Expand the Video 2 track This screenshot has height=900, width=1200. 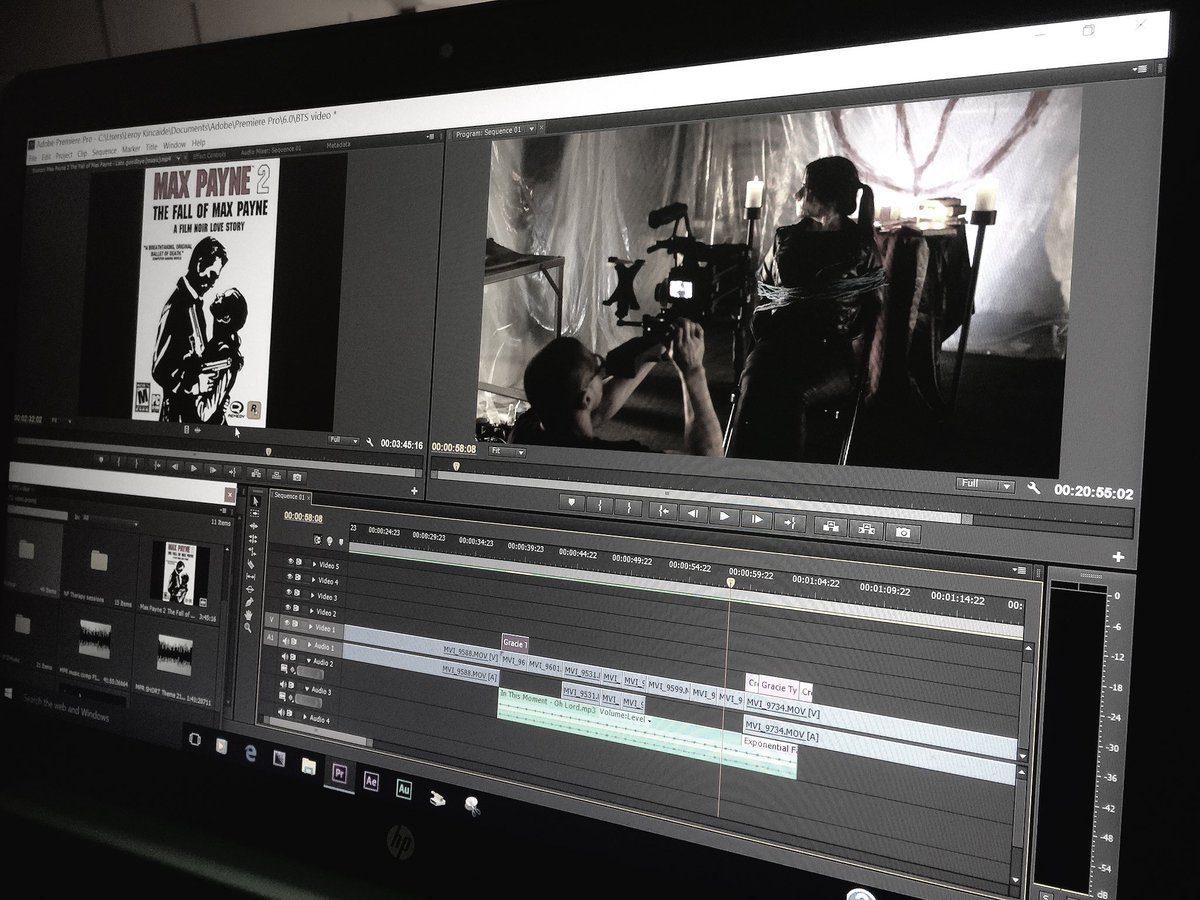(x=311, y=611)
